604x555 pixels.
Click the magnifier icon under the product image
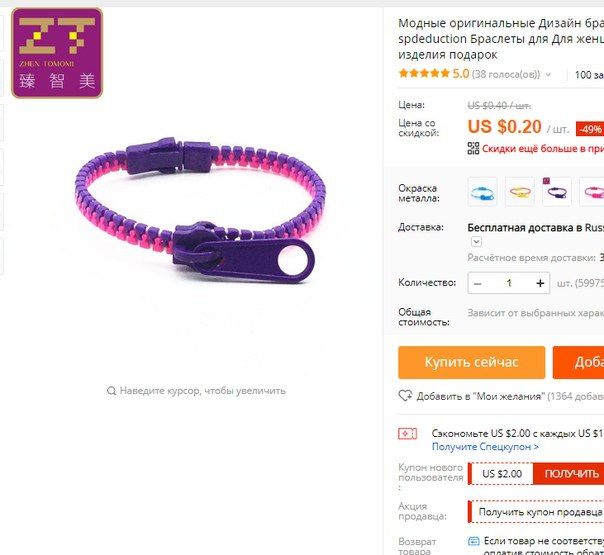tap(111, 391)
